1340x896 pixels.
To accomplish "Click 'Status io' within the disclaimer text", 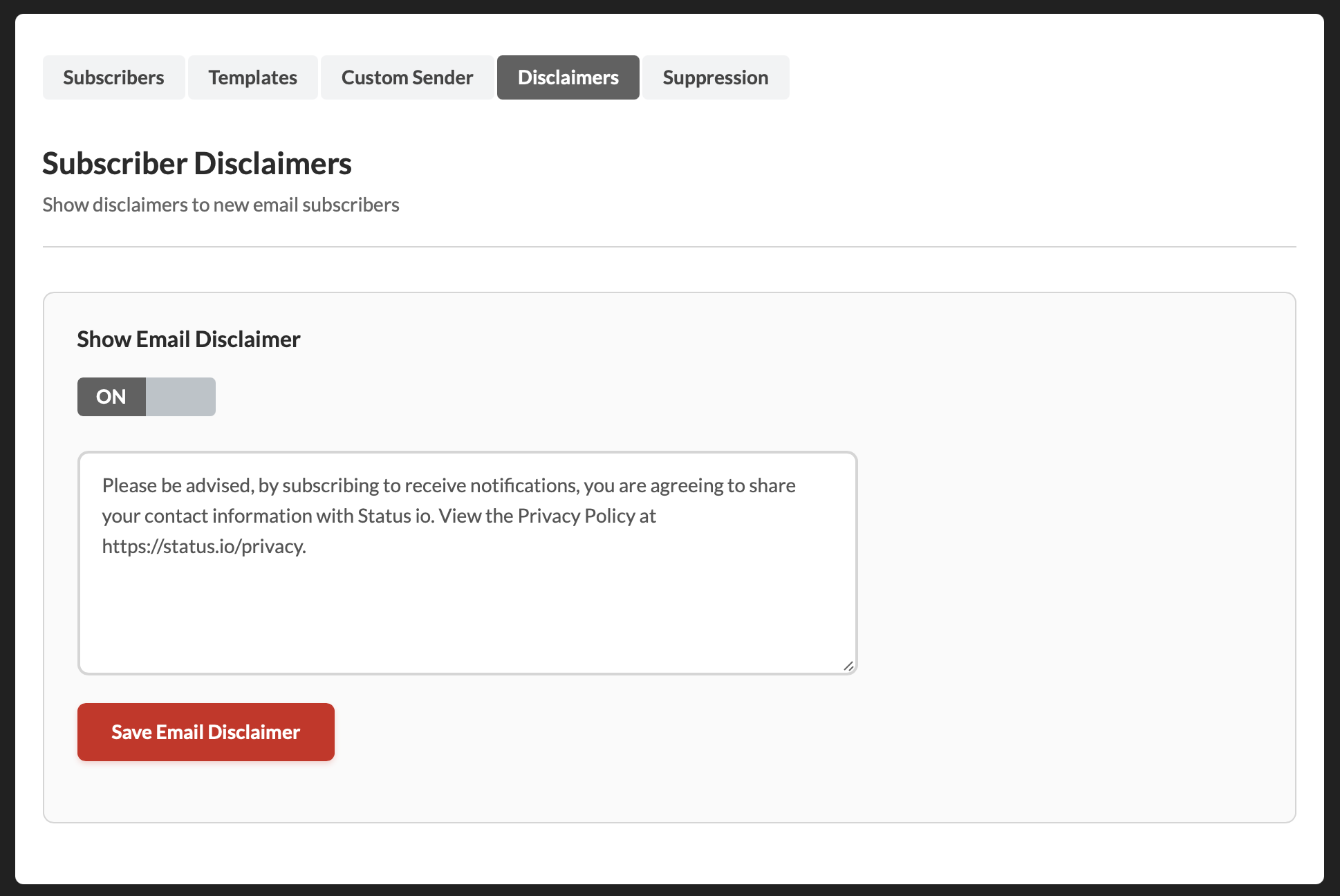I will point(396,516).
